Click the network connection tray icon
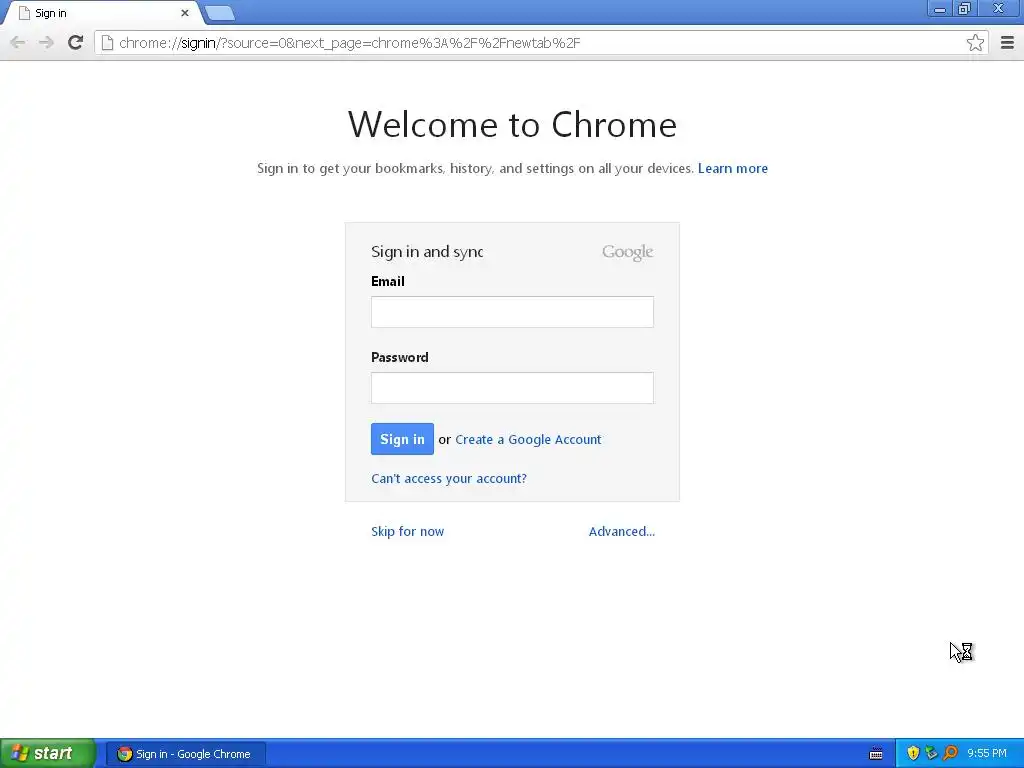The width and height of the screenshot is (1024, 768). click(931, 754)
